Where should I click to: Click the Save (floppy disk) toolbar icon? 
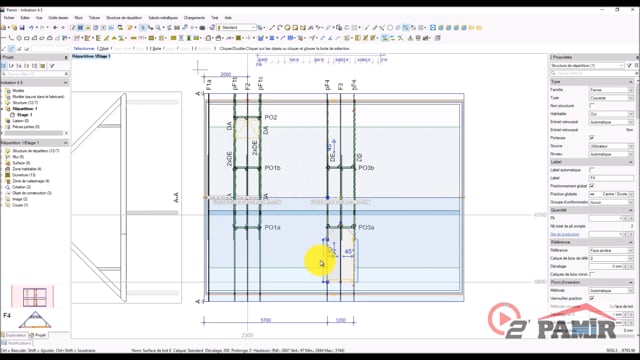[22, 28]
